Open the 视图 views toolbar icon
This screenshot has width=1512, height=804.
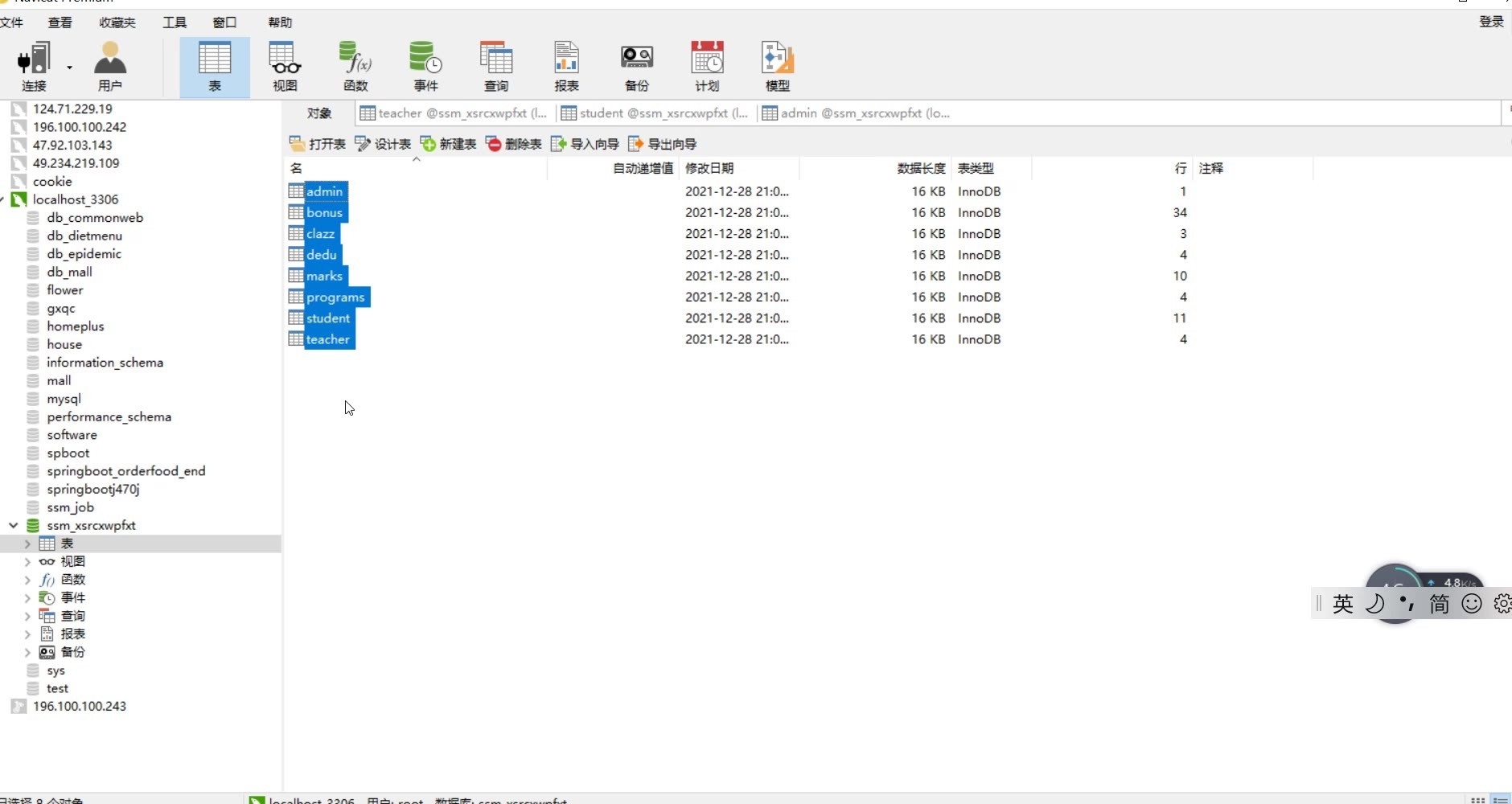285,68
